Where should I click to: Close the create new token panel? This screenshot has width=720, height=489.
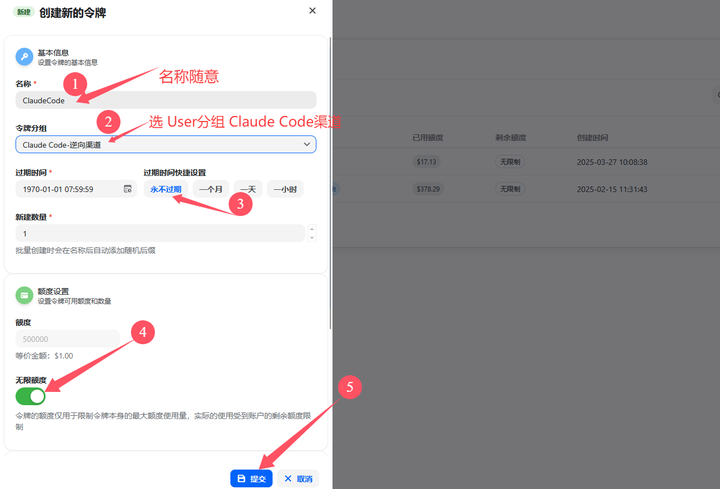(312, 11)
